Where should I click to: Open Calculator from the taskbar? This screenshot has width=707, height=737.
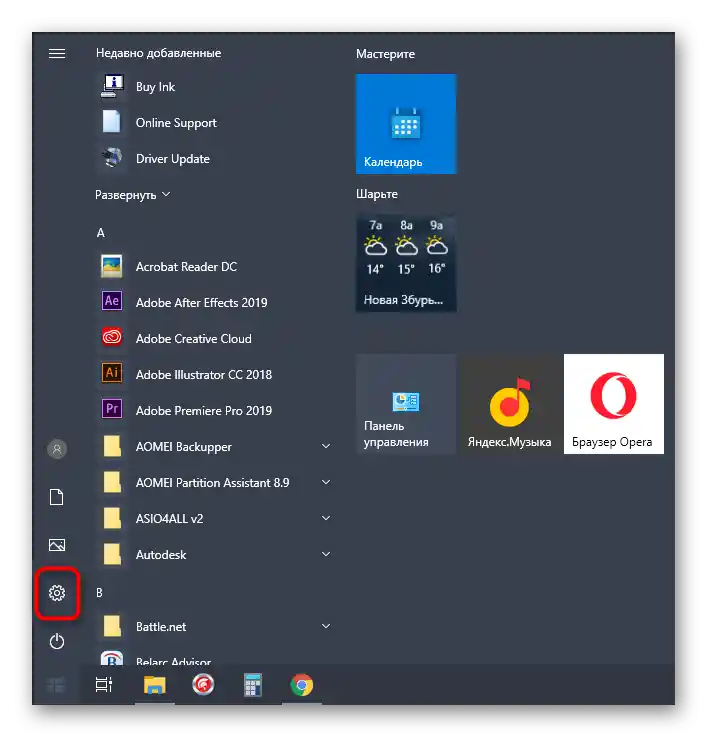click(x=252, y=685)
